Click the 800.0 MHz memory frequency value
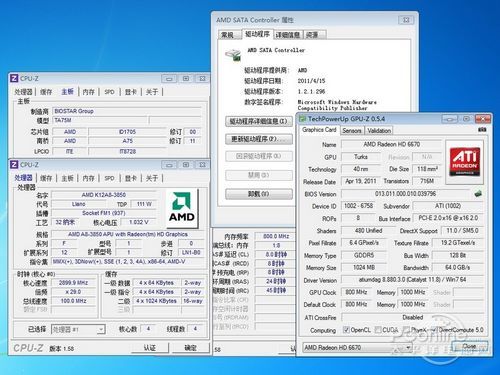 coord(276,236)
